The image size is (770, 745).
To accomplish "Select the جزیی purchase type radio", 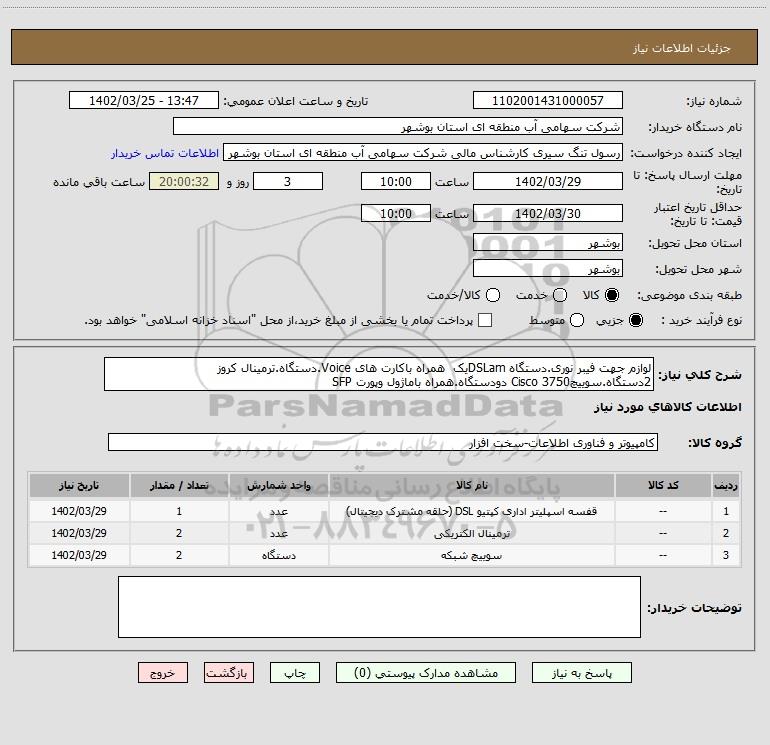I will (636, 321).
